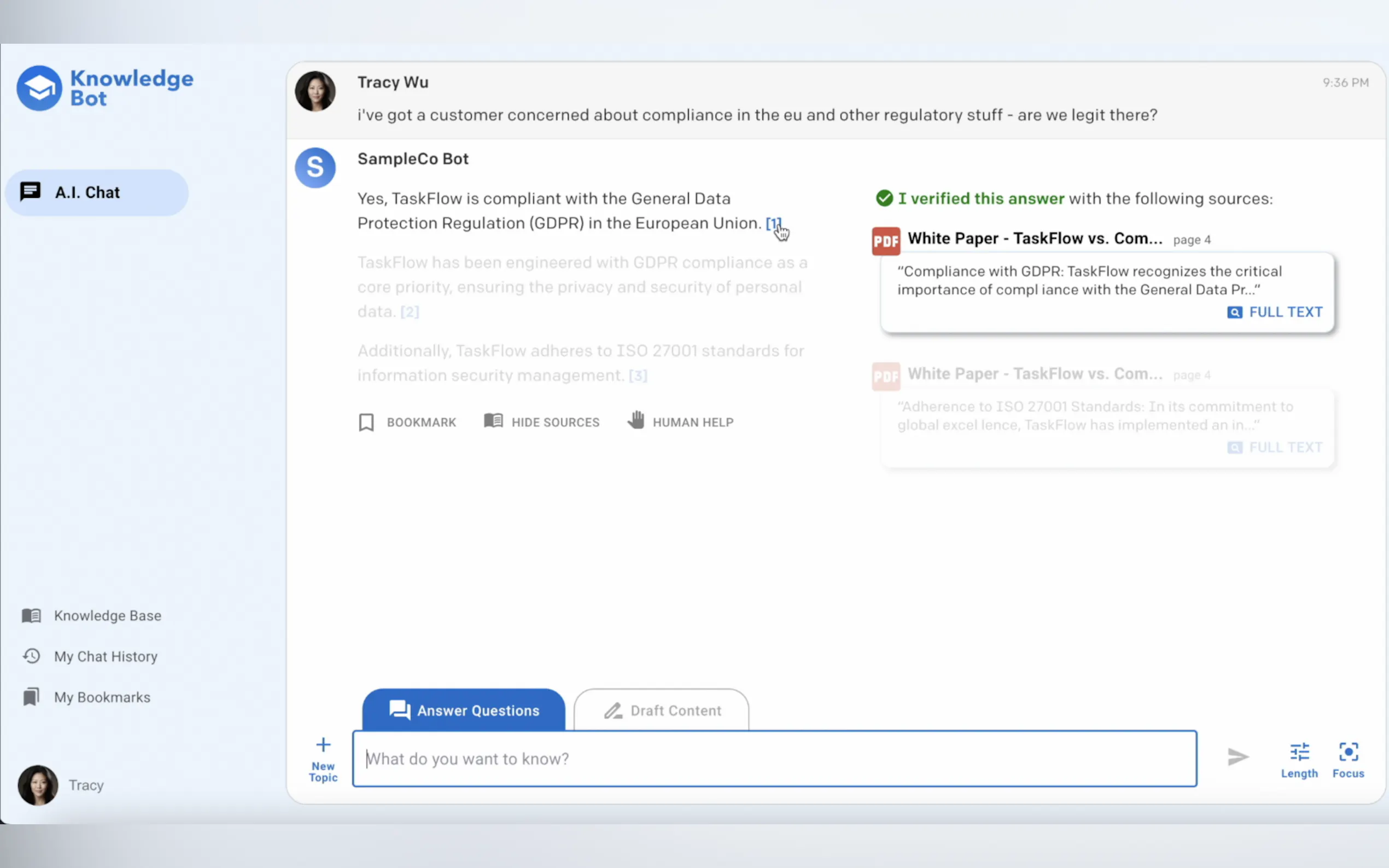Open the Knowledge Base section
Image resolution: width=1389 pixels, height=868 pixels.
point(92,615)
